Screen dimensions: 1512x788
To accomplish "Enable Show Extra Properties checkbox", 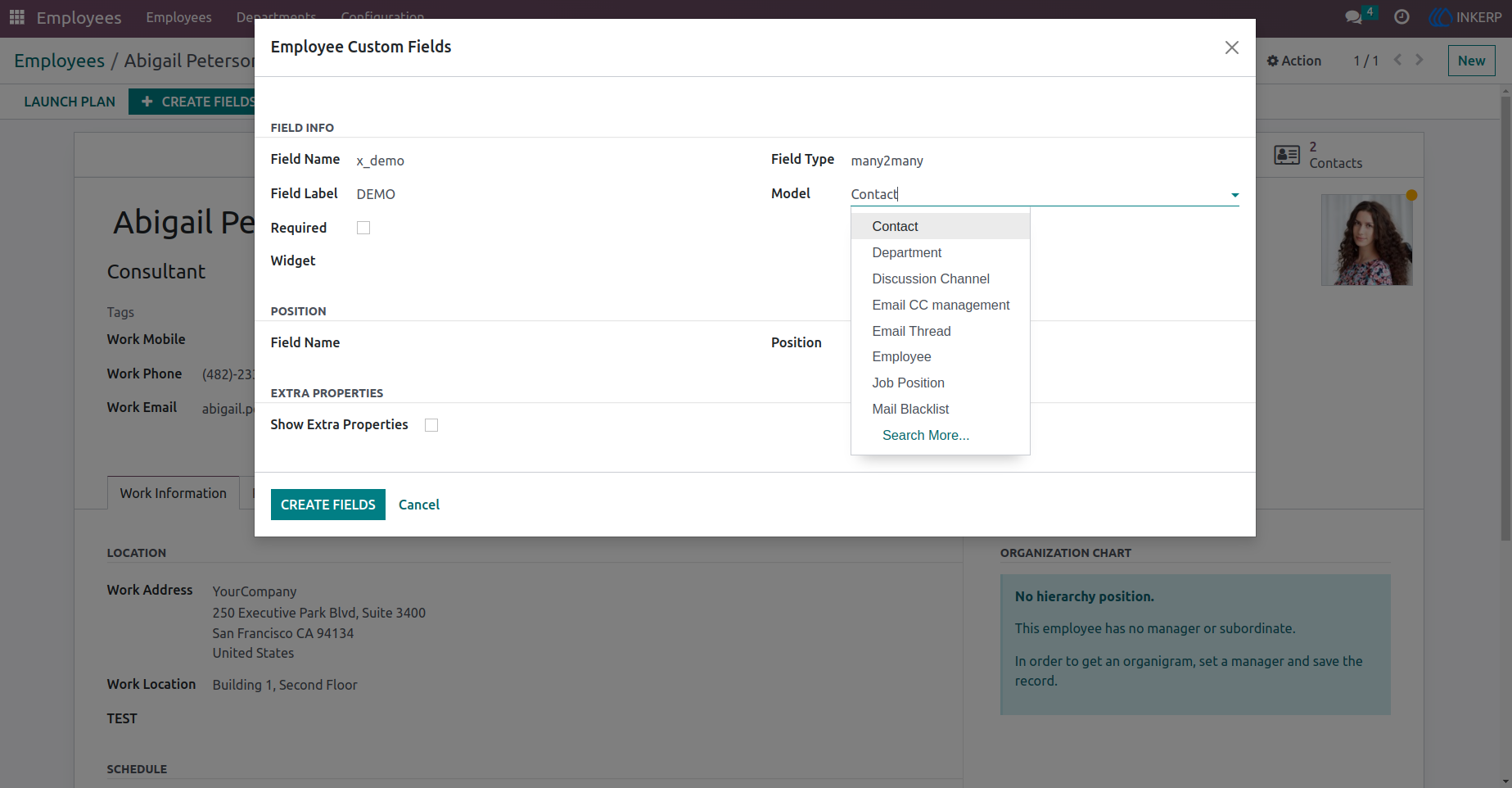I will click(x=431, y=425).
